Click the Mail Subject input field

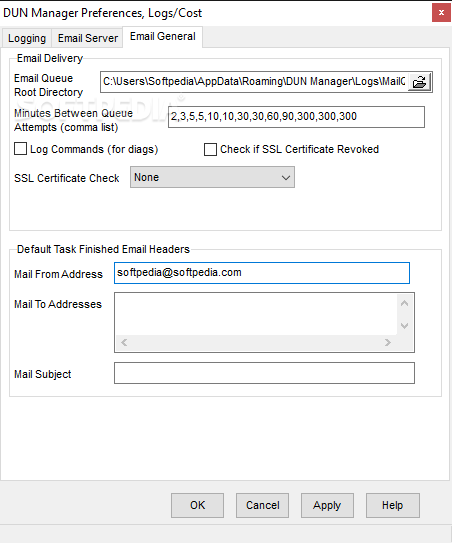point(264,373)
